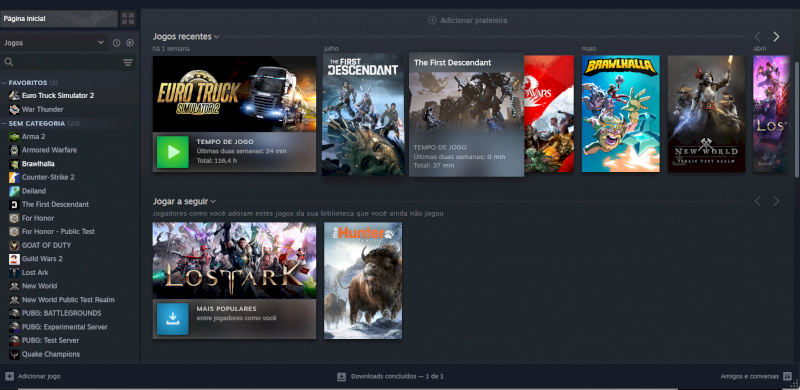800x390 pixels.
Task: Click the downloads icon in bottom bar
Action: (341, 377)
